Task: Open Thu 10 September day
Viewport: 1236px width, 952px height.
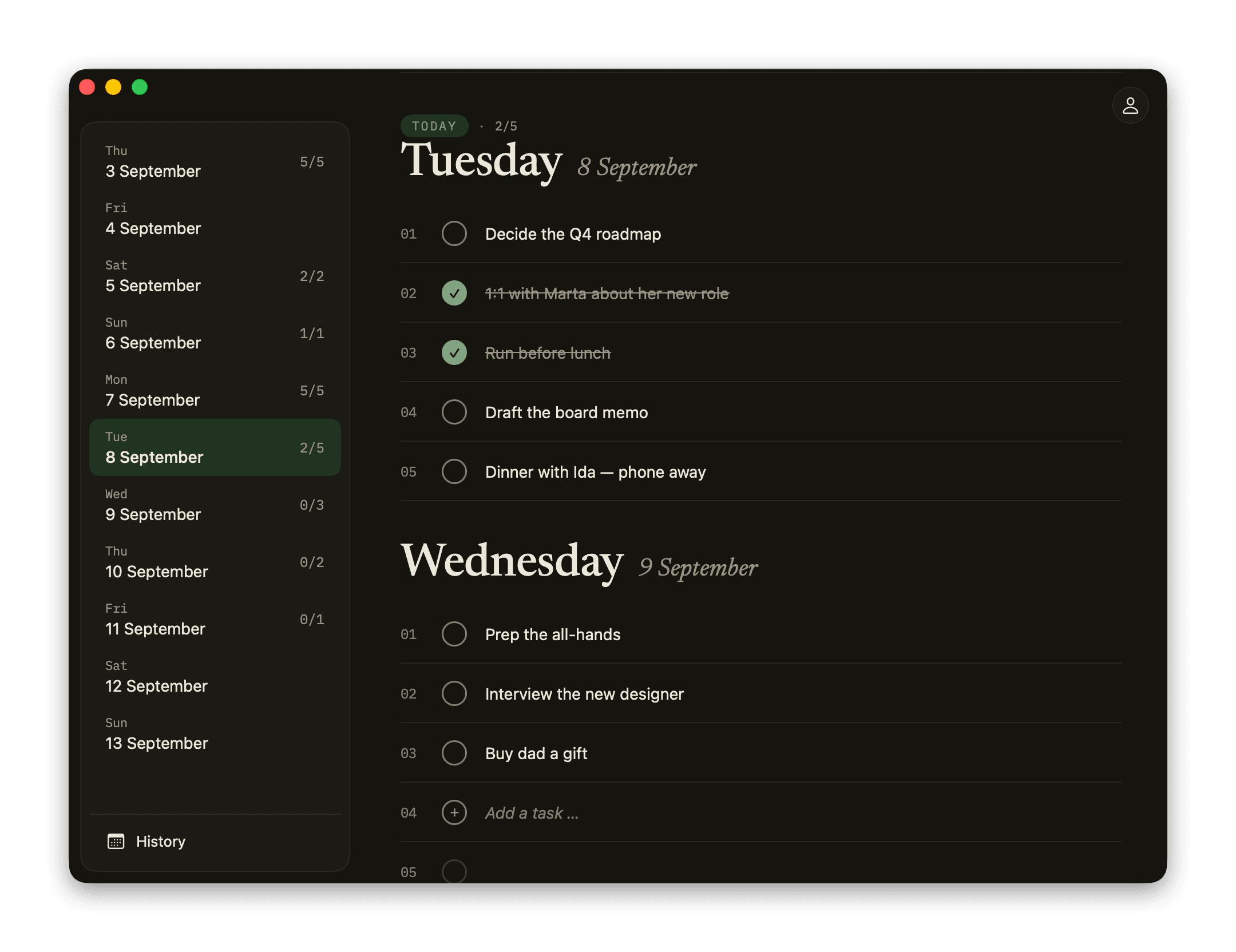Action: [215, 562]
